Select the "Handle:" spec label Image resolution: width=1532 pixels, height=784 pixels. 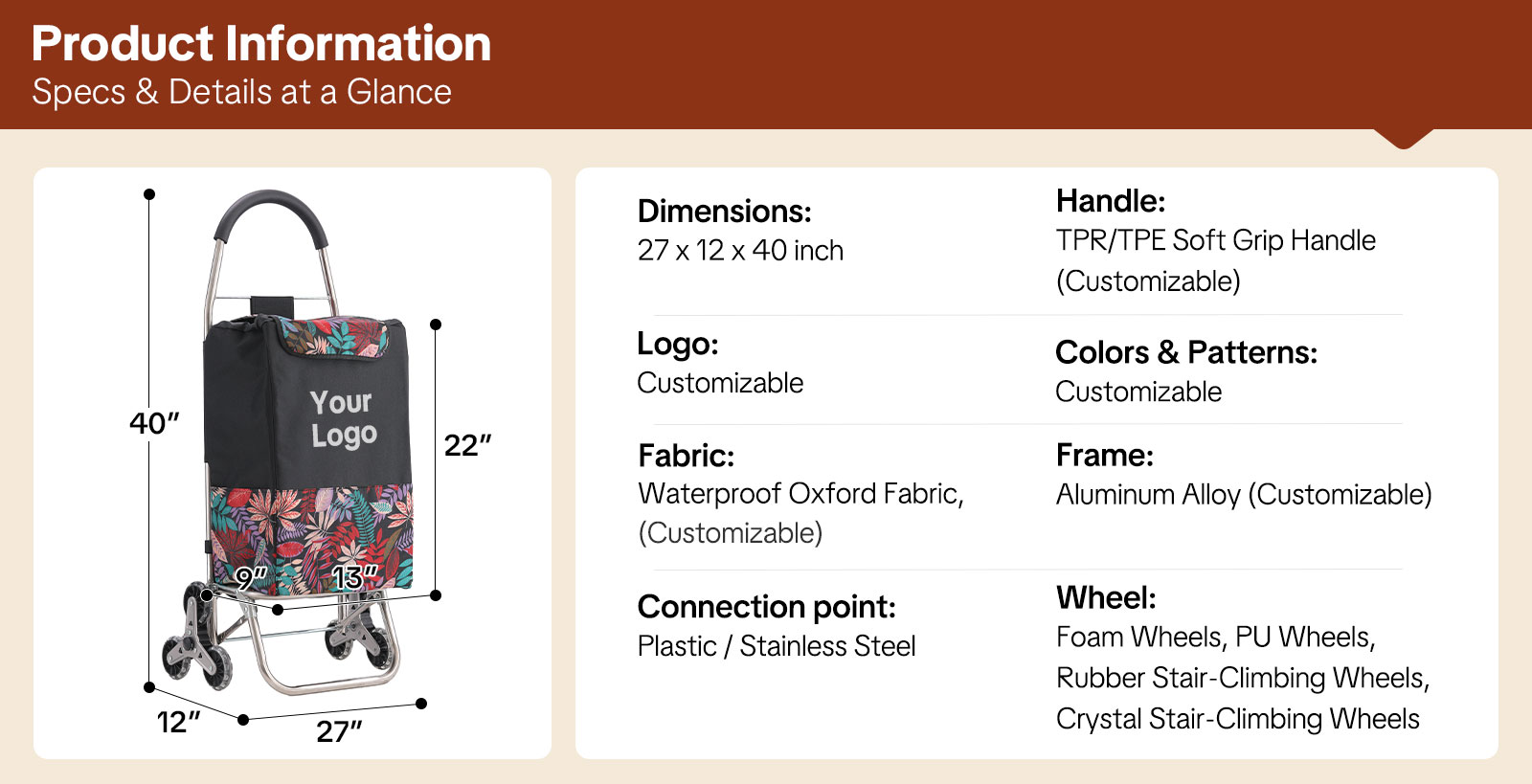coord(1110,201)
